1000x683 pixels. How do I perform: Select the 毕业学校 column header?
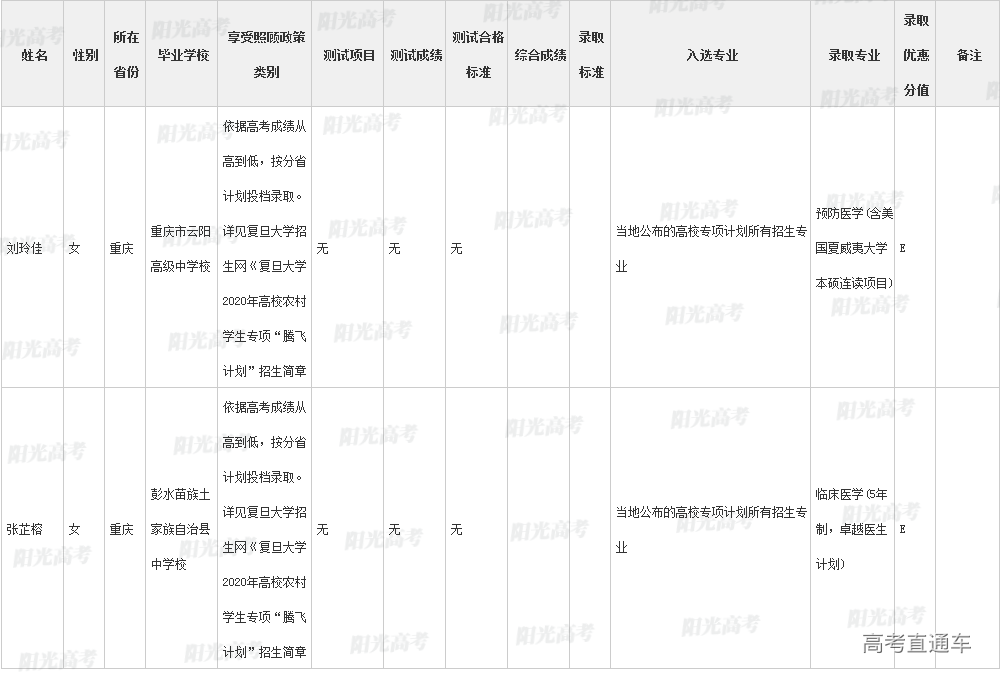coord(183,55)
